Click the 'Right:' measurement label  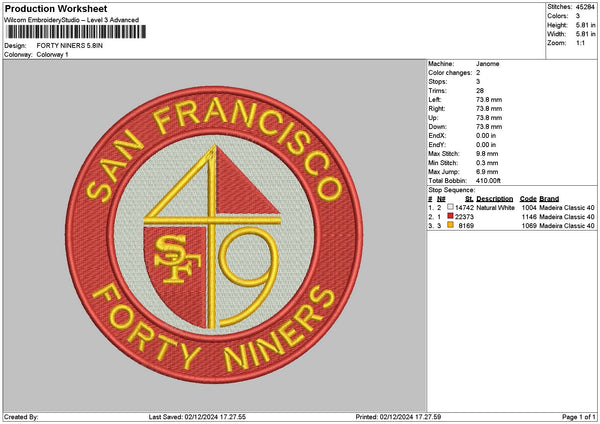[437, 109]
